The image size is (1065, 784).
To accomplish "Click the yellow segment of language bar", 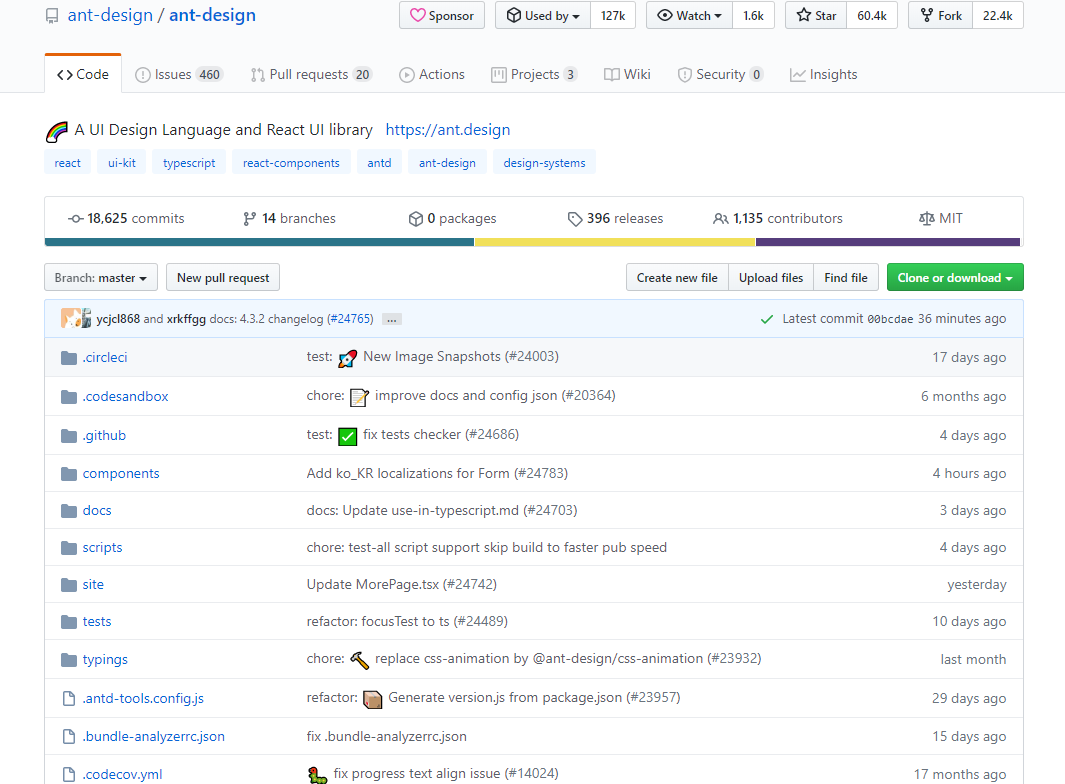I will (x=615, y=242).
